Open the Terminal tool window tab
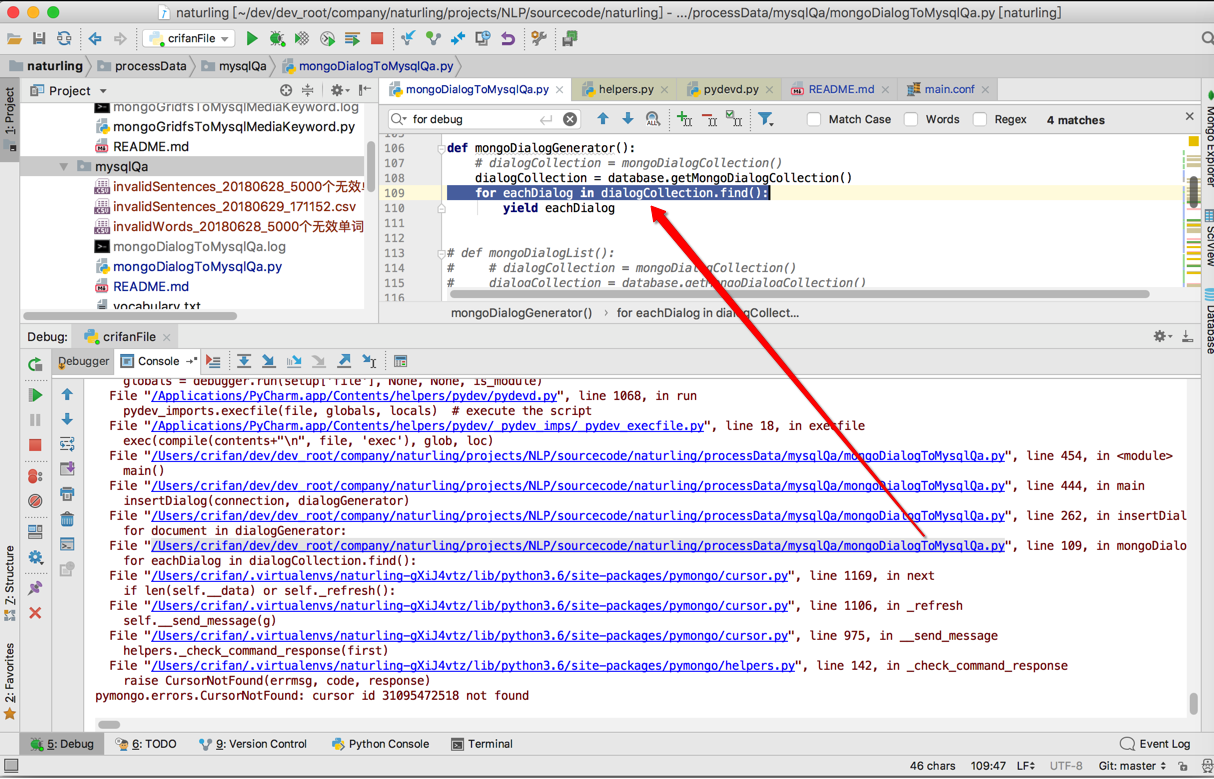The width and height of the screenshot is (1214, 779). [x=482, y=744]
